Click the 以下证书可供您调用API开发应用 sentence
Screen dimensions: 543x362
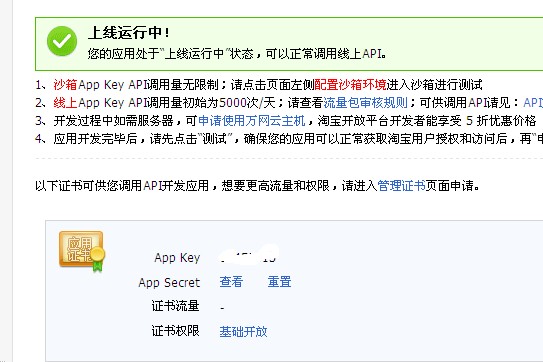(x=122, y=186)
